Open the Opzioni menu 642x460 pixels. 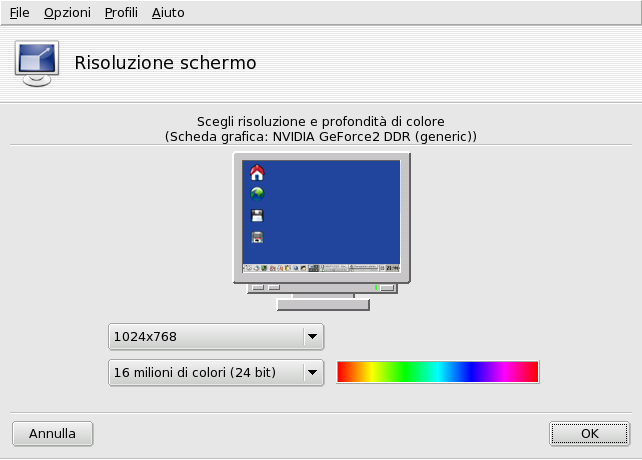coord(67,13)
